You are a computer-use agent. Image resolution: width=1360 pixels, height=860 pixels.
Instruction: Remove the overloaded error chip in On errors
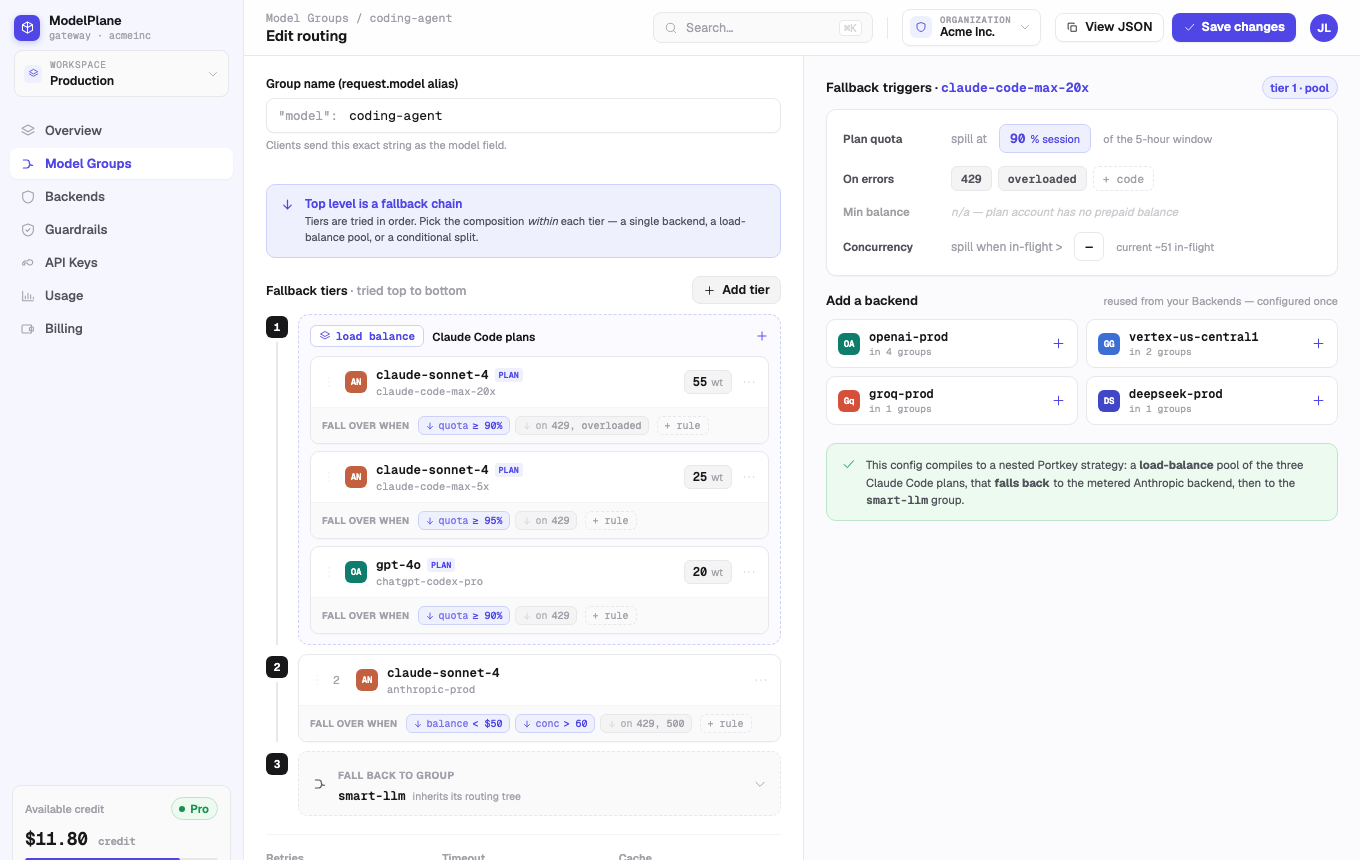1042,179
